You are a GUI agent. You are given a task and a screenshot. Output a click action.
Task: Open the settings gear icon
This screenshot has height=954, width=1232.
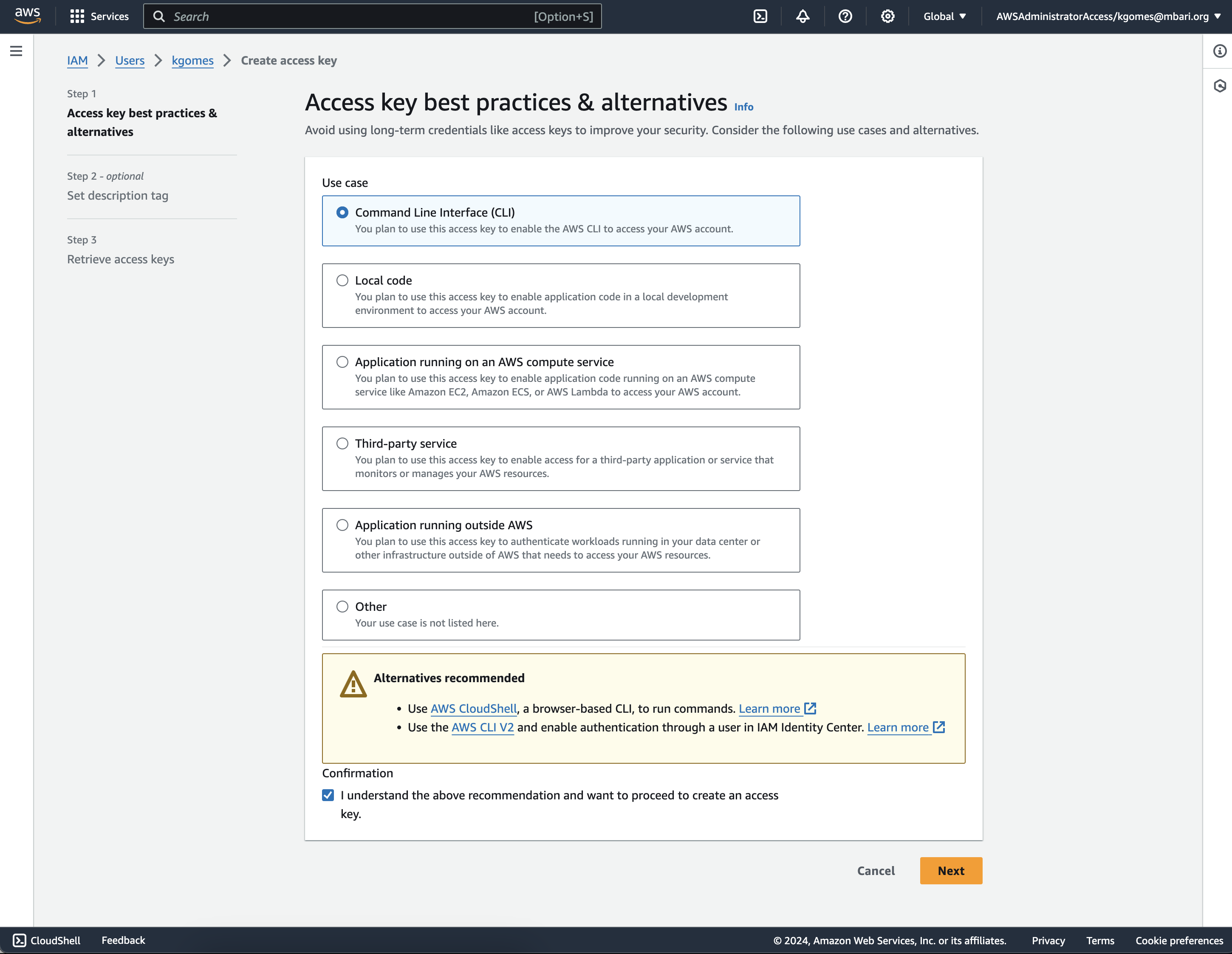[887, 17]
